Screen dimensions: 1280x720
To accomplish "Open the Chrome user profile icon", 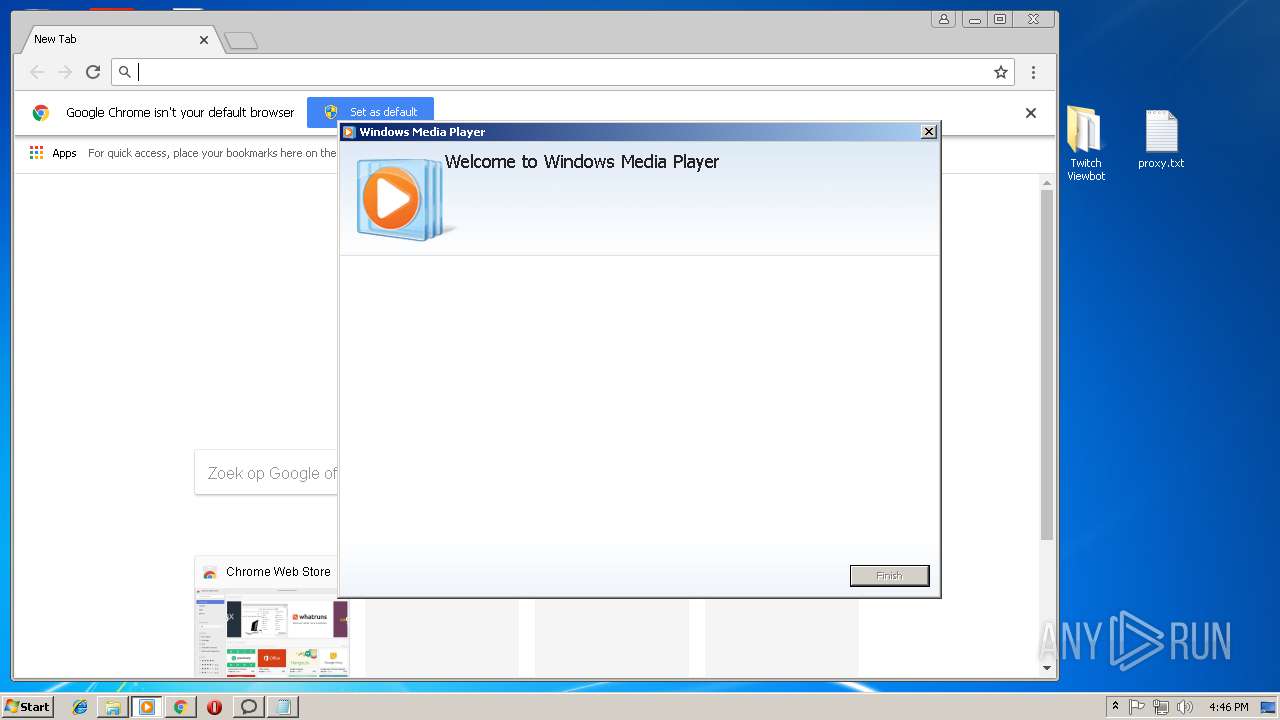I will (x=943, y=19).
